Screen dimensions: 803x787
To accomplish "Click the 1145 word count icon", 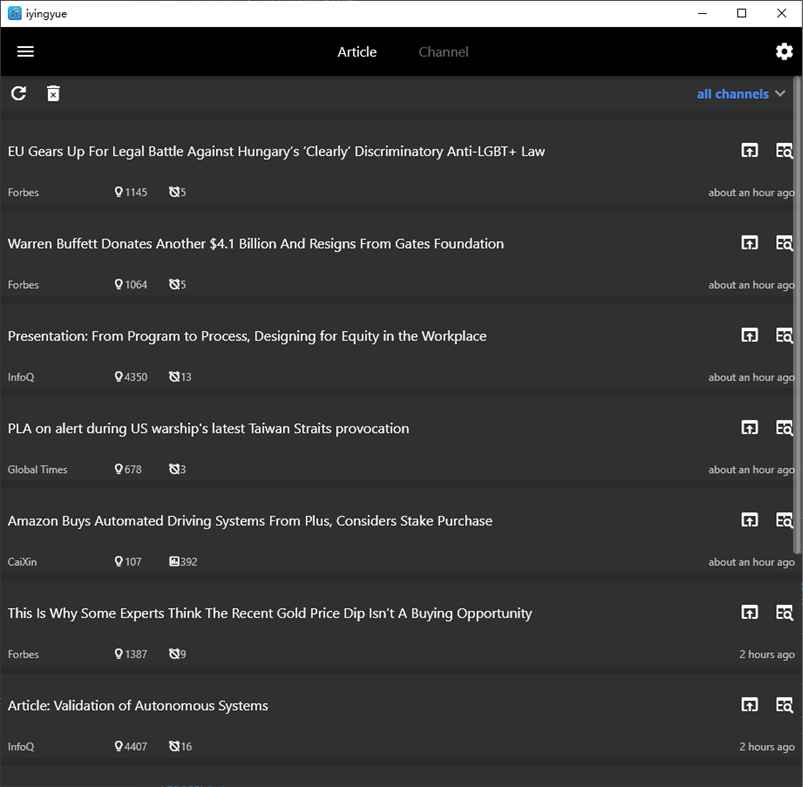I will click(119, 192).
